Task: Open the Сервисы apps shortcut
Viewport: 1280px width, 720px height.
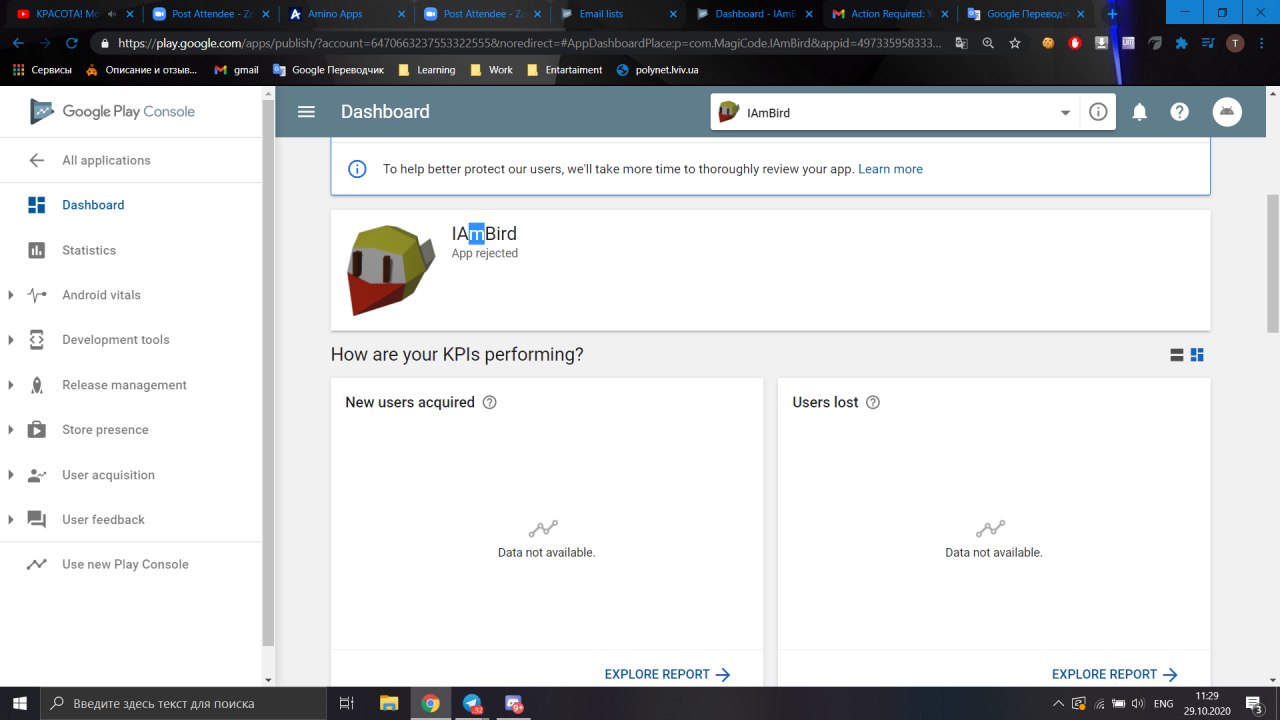Action: coord(42,70)
